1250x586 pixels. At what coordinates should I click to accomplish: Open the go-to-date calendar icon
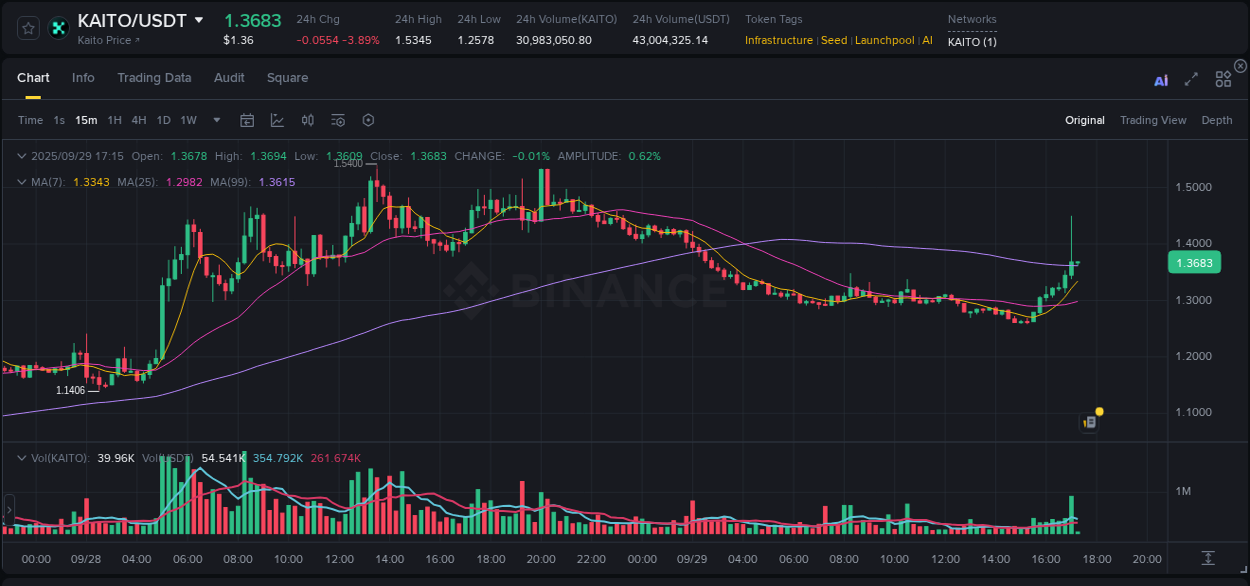tap(247, 120)
